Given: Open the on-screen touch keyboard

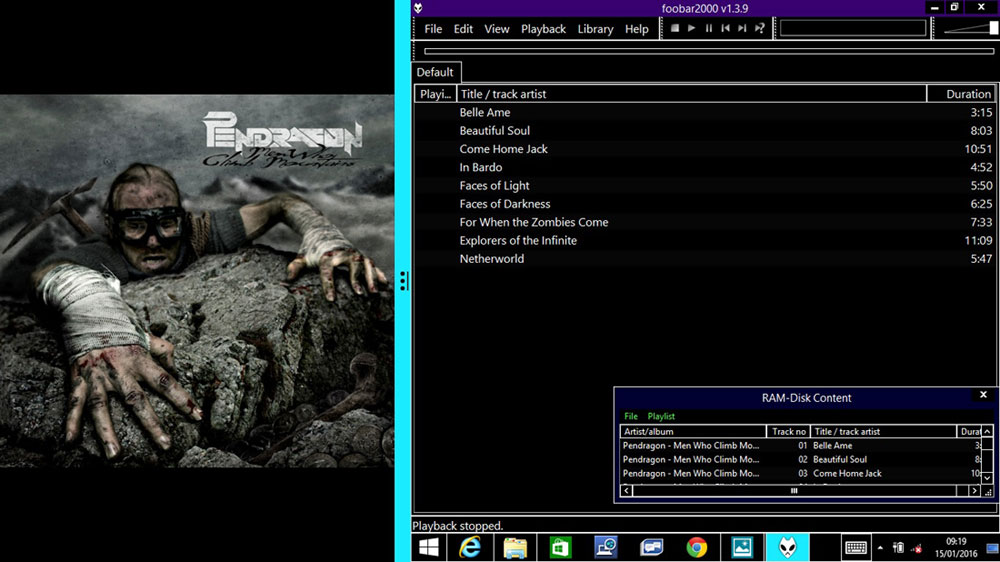Looking at the screenshot, I should point(855,547).
